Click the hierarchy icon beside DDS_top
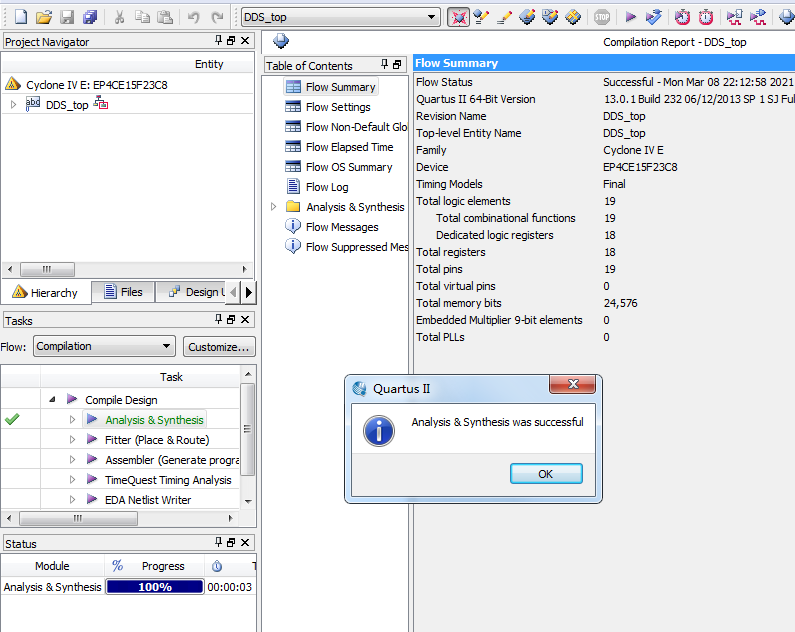This screenshot has height=632, width=795. [101, 103]
